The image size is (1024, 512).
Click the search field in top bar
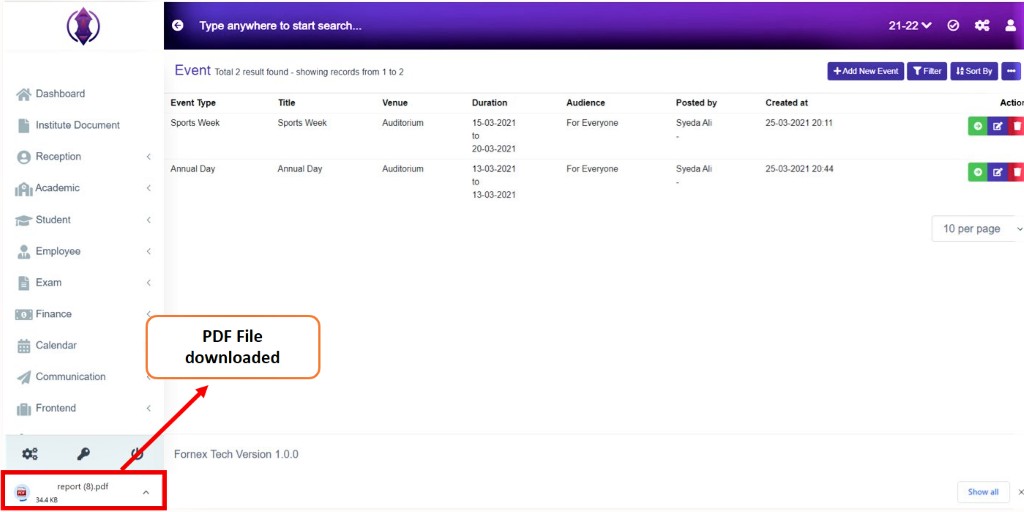[281, 26]
